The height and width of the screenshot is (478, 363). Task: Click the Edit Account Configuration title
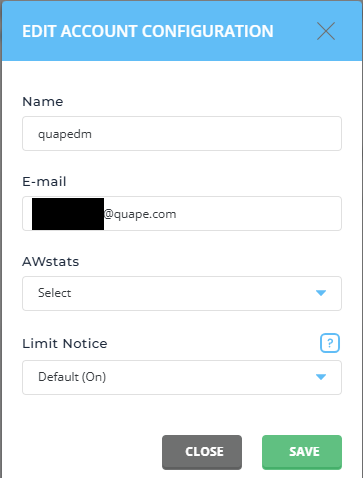tap(148, 31)
